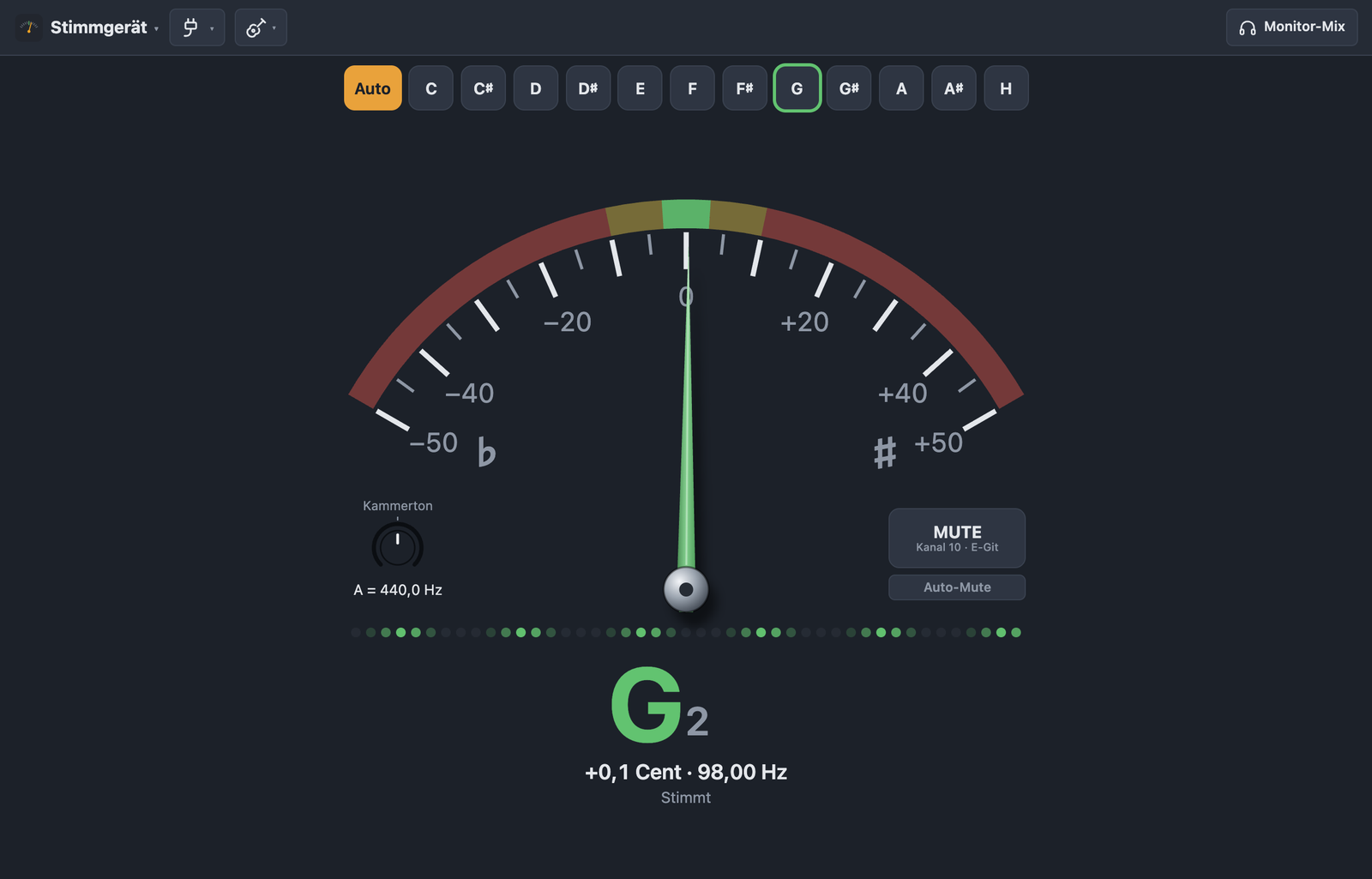Click the −20 scale label
The height and width of the screenshot is (879, 1372).
tap(568, 322)
